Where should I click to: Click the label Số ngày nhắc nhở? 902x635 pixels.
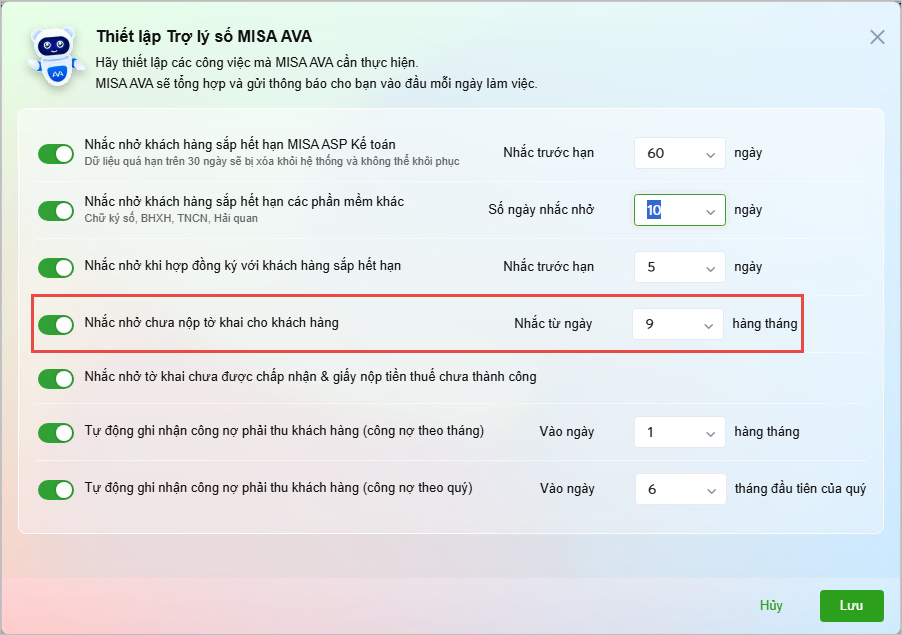541,209
